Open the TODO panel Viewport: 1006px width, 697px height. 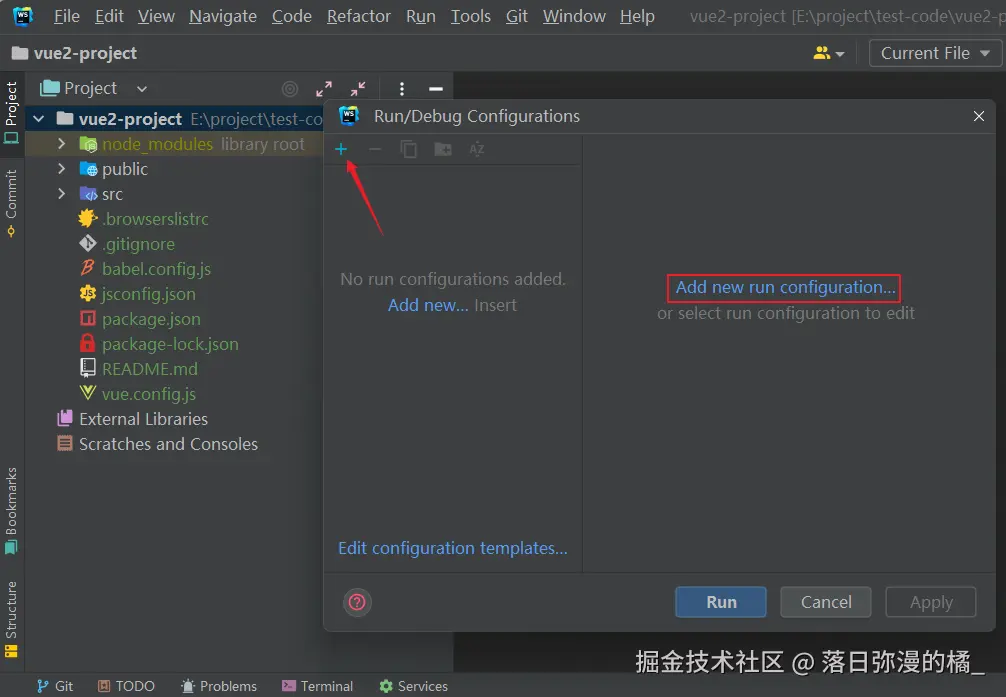pyautogui.click(x=126, y=686)
